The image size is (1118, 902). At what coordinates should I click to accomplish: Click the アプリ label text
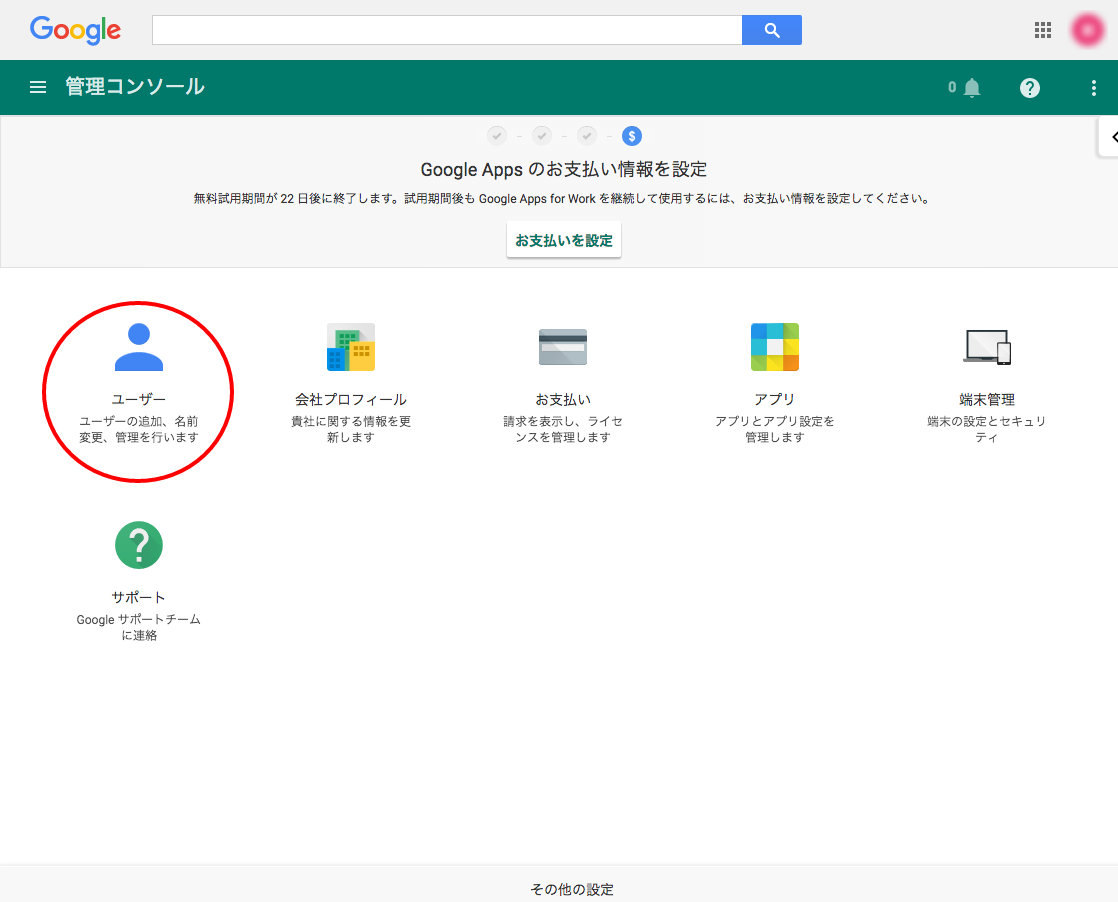pyautogui.click(x=775, y=399)
